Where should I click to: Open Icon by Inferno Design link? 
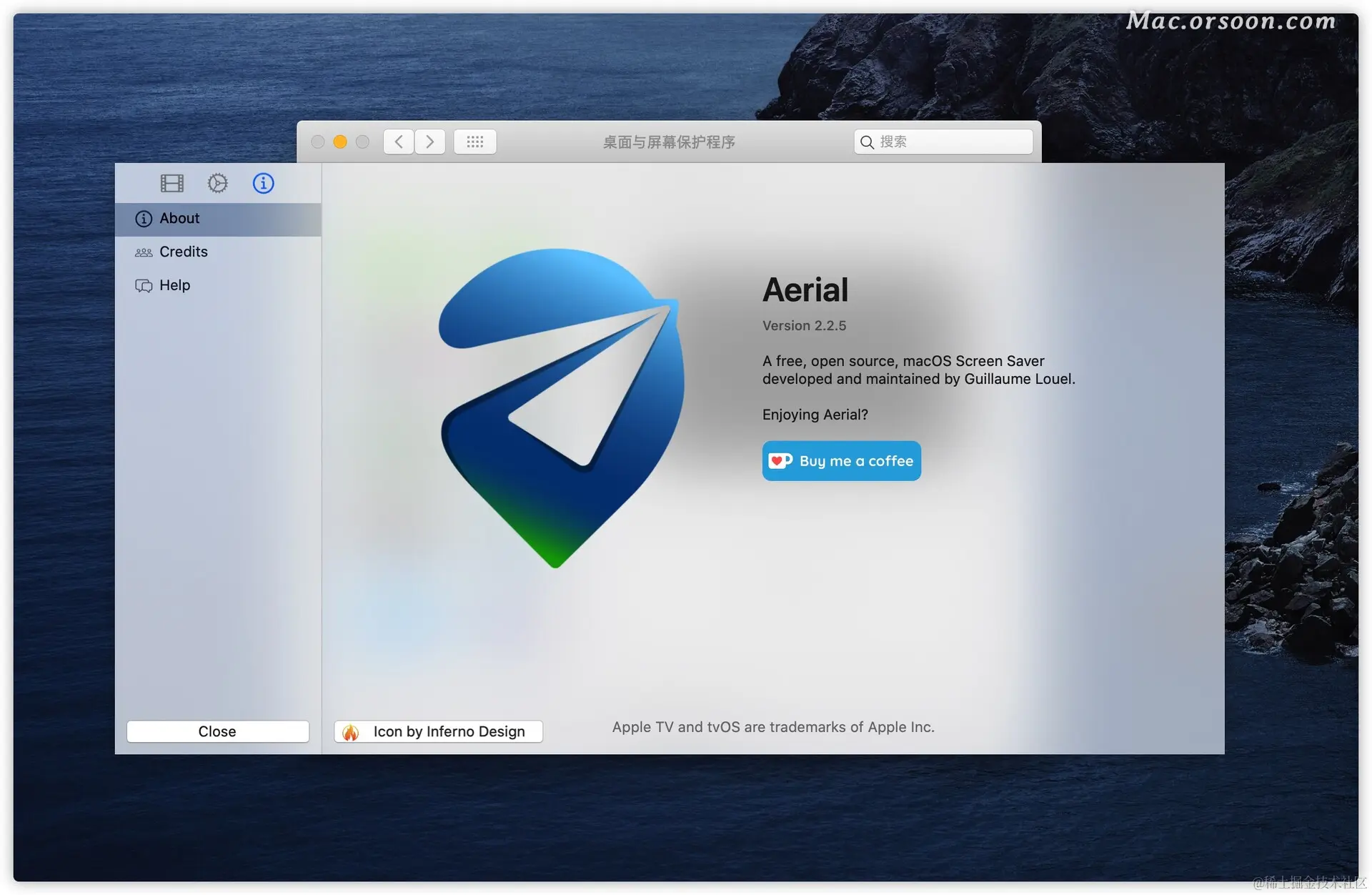point(438,731)
